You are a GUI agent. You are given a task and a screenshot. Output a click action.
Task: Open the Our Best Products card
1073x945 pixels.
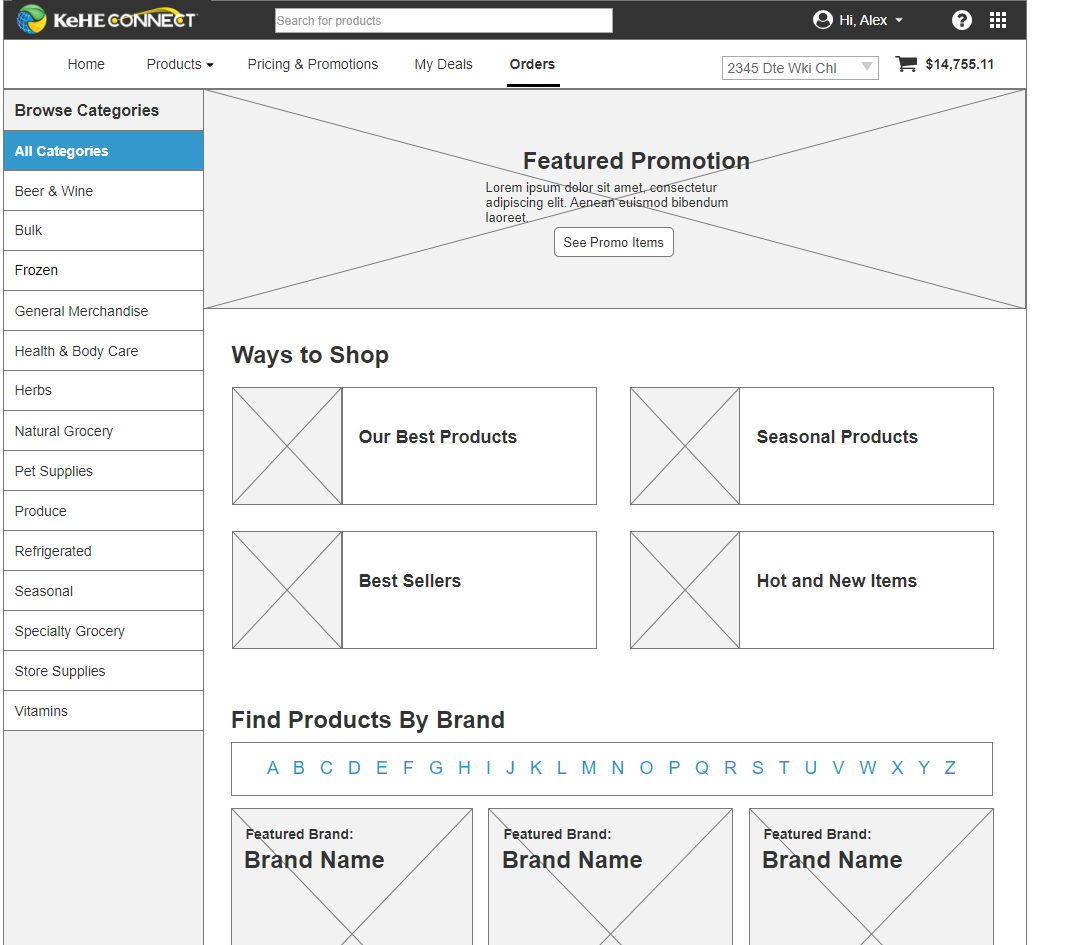coord(415,446)
